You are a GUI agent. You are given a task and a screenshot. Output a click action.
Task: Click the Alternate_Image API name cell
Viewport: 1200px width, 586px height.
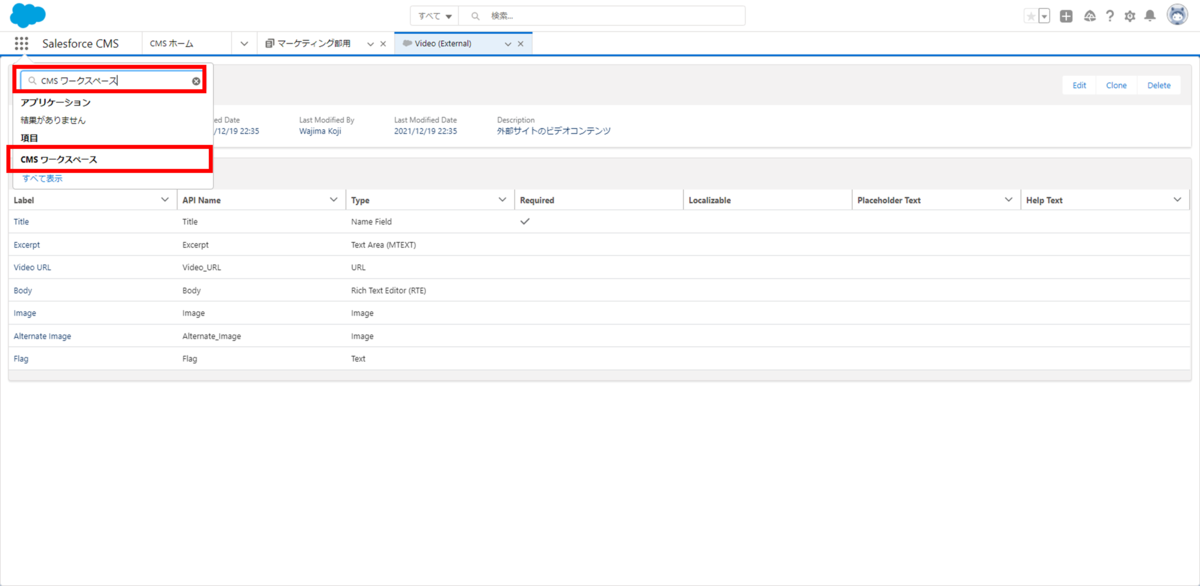[211, 336]
